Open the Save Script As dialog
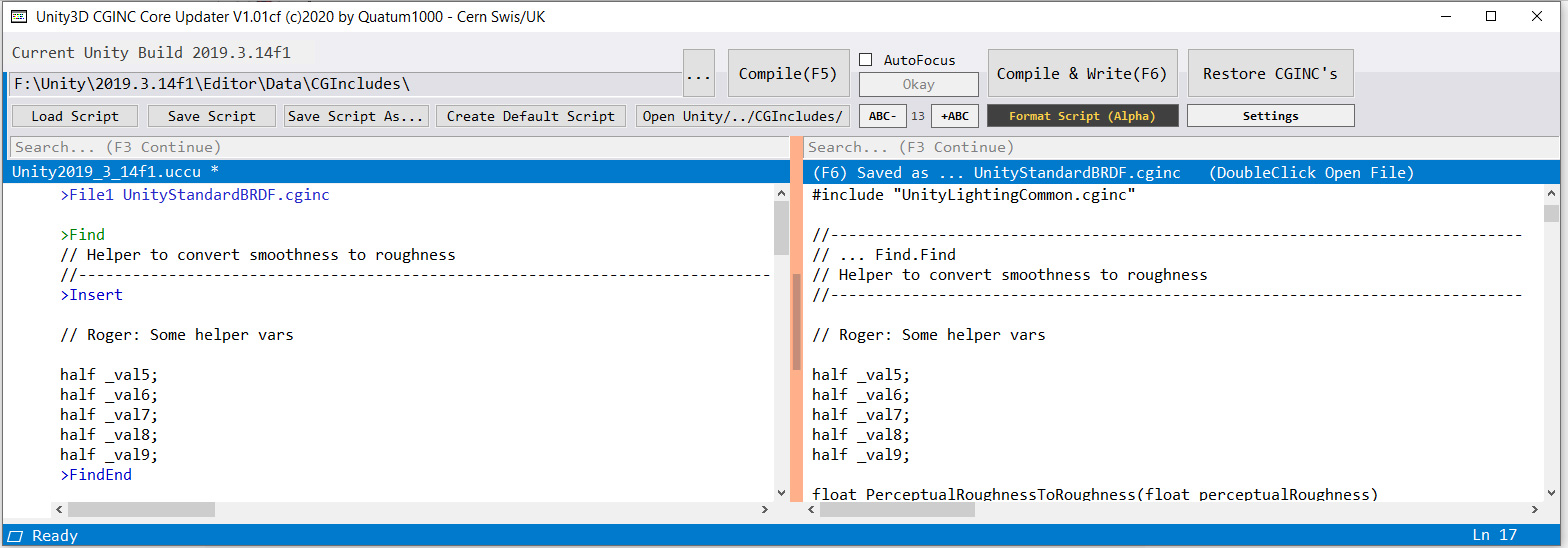Image resolution: width=1568 pixels, height=548 pixels. (356, 116)
